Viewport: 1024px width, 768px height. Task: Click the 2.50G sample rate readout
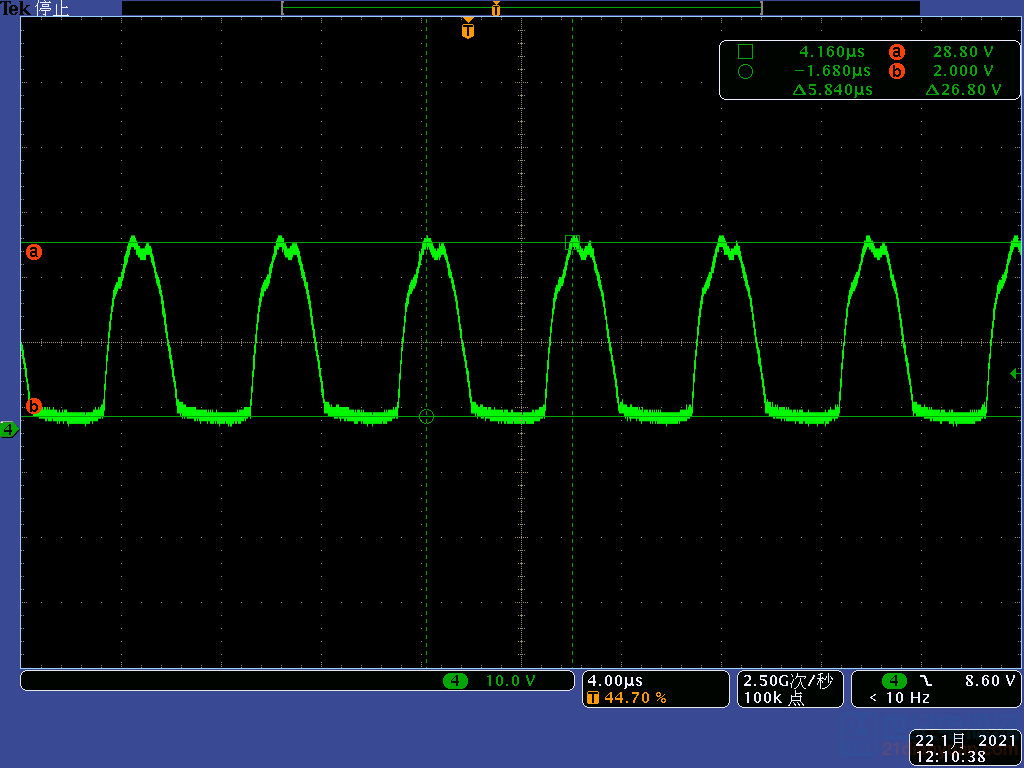click(x=788, y=680)
